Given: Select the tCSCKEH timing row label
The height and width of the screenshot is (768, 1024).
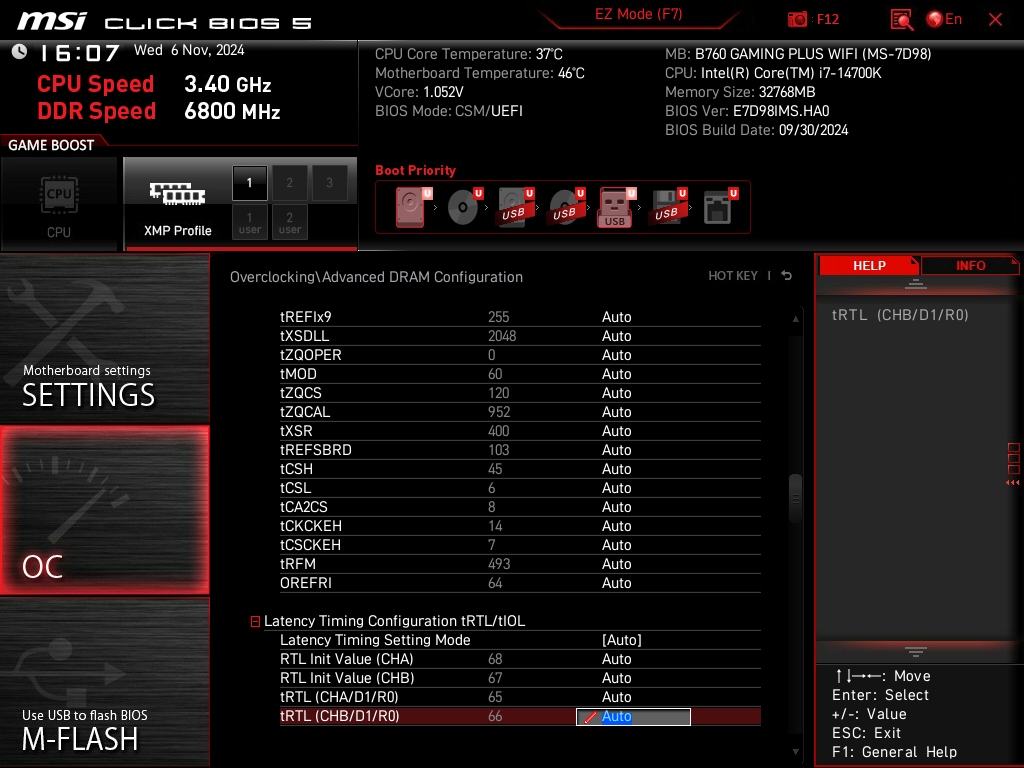Looking at the screenshot, I should [x=310, y=545].
